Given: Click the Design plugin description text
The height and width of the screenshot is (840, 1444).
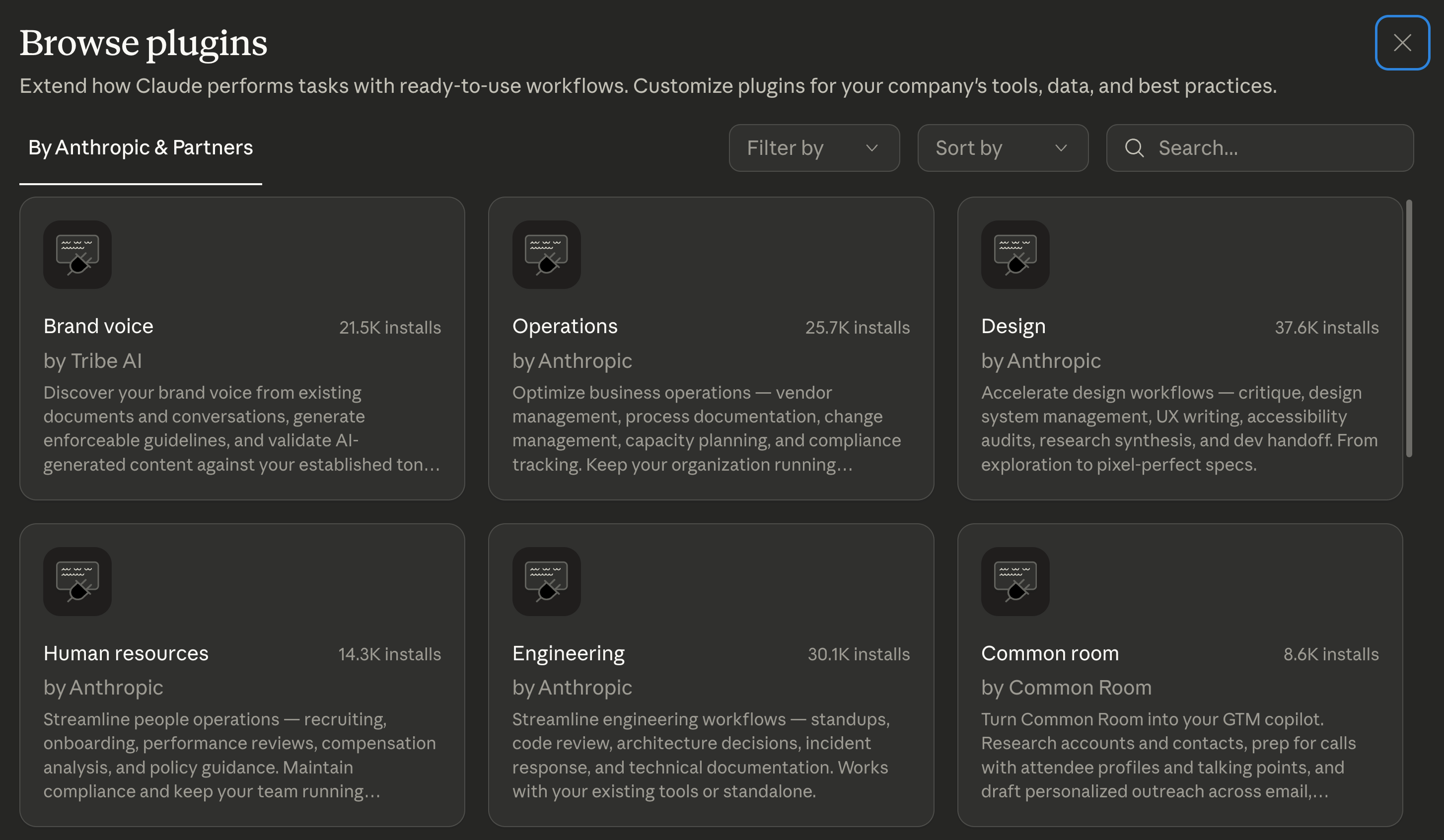Looking at the screenshot, I should (1179, 428).
